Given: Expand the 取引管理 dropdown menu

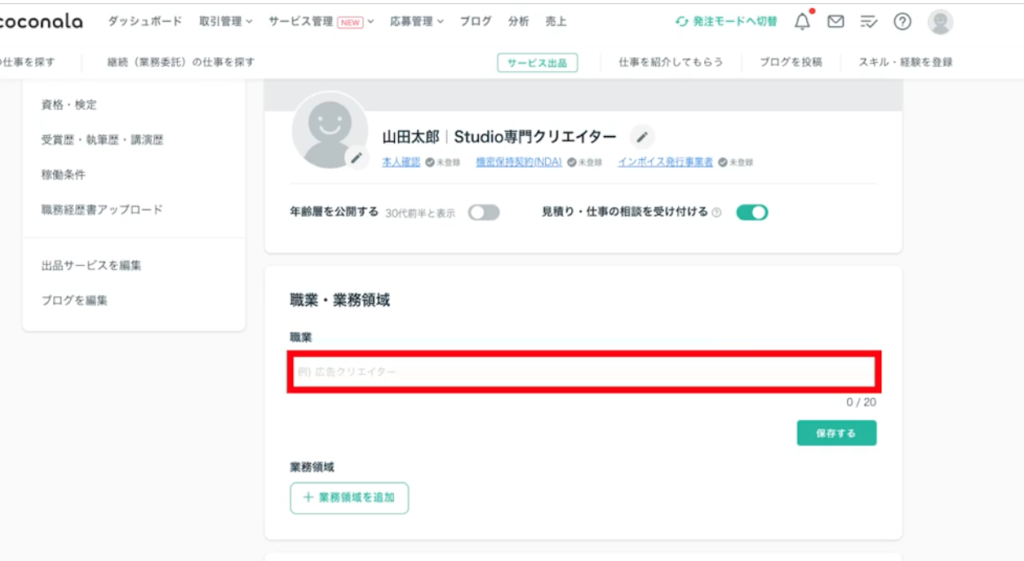Looking at the screenshot, I should [226, 22].
